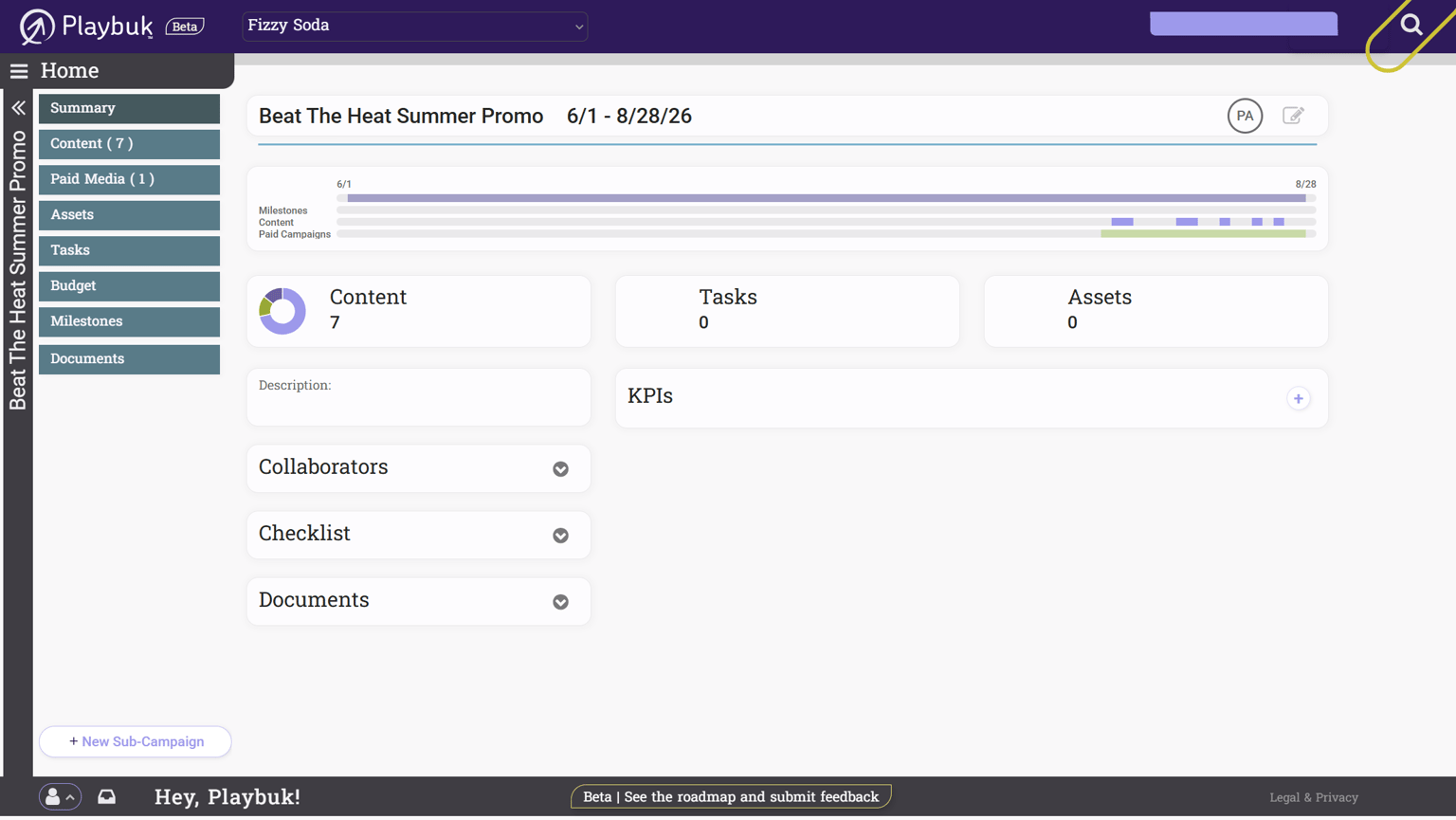This screenshot has width=1456, height=820.
Task: Add a KPI with plus icon
Action: tap(1298, 399)
